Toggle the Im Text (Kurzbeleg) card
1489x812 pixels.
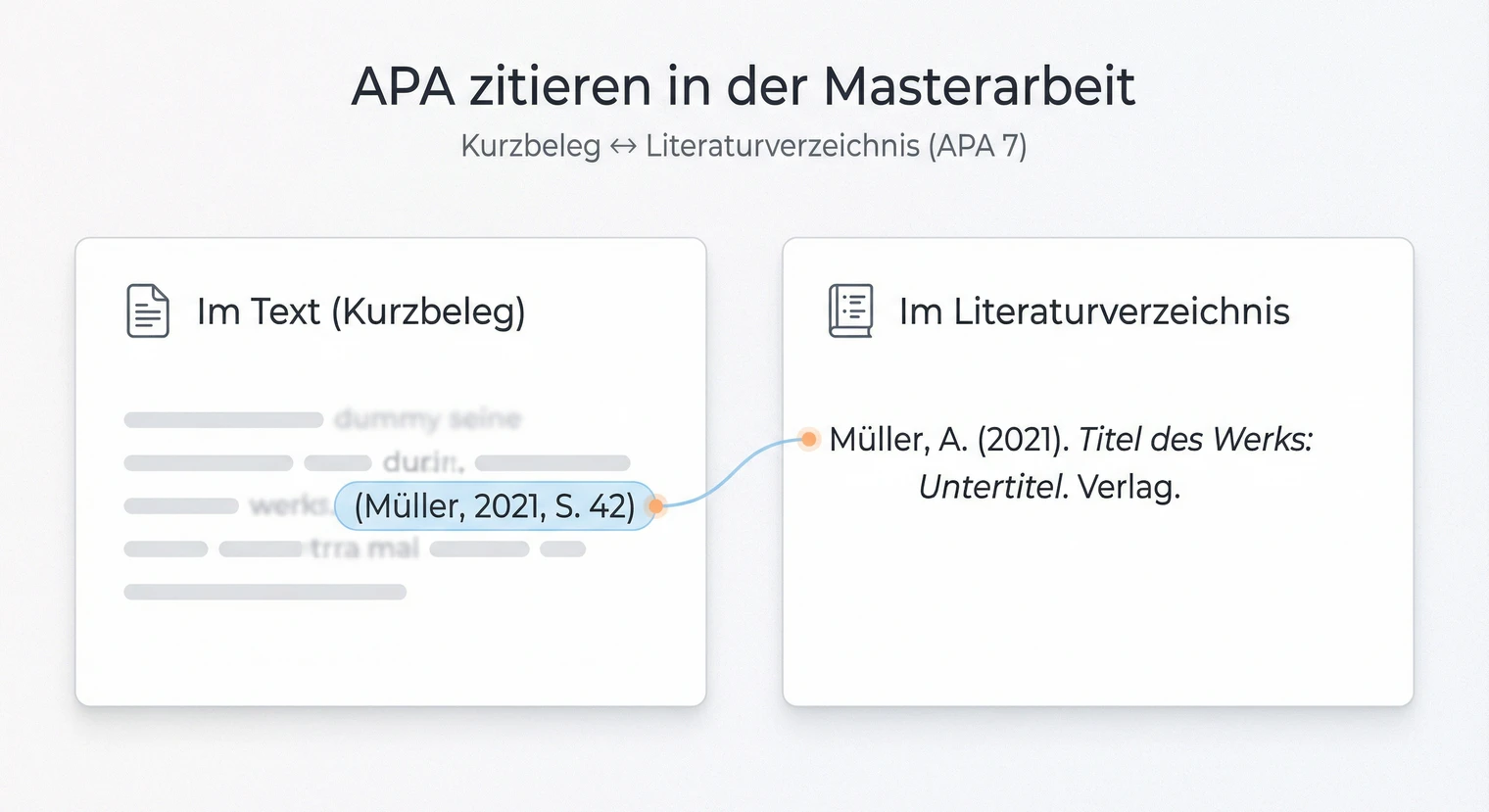point(390,470)
